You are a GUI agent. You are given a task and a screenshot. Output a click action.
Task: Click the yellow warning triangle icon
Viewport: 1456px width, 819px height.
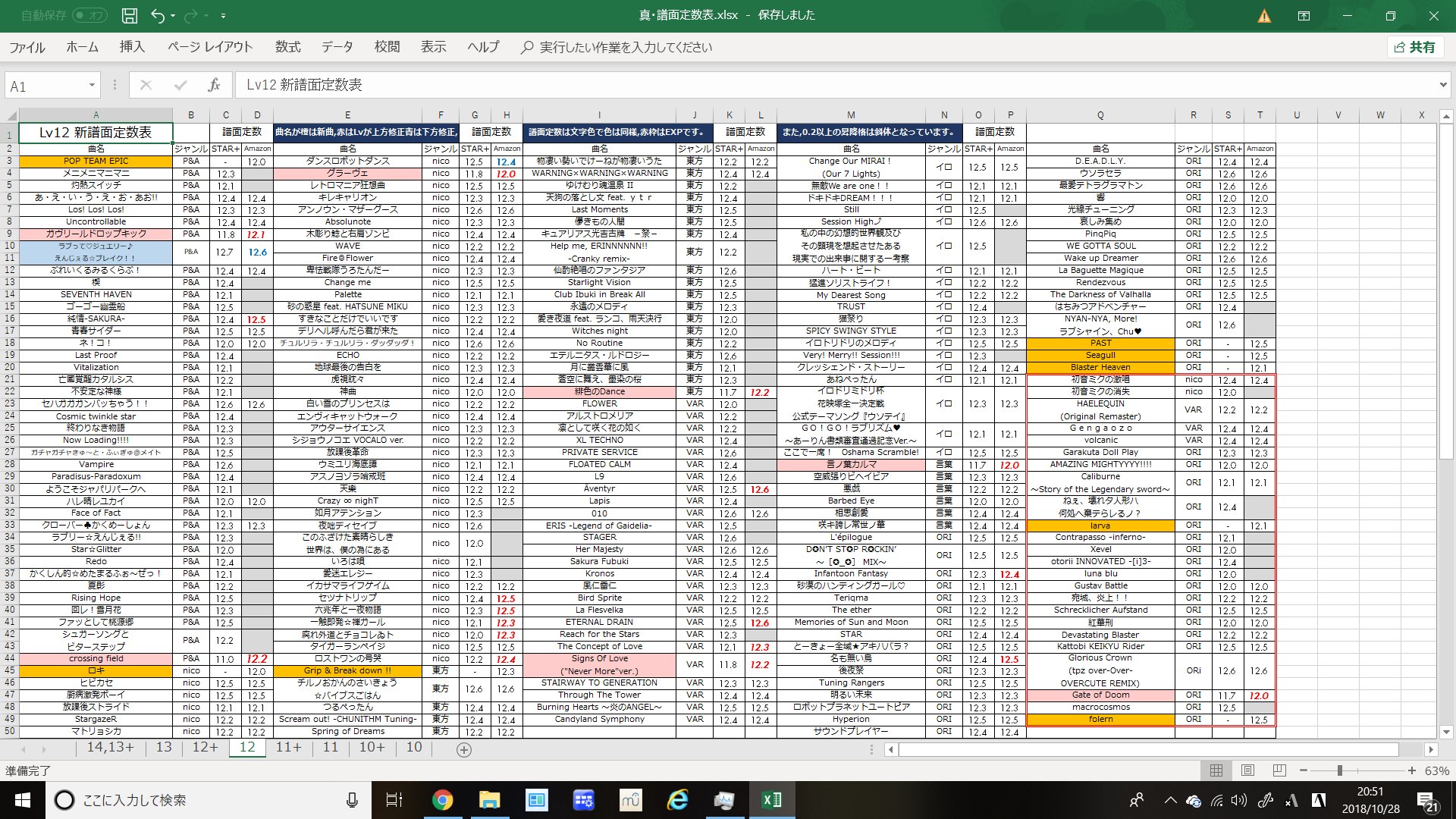pyautogui.click(x=1264, y=16)
